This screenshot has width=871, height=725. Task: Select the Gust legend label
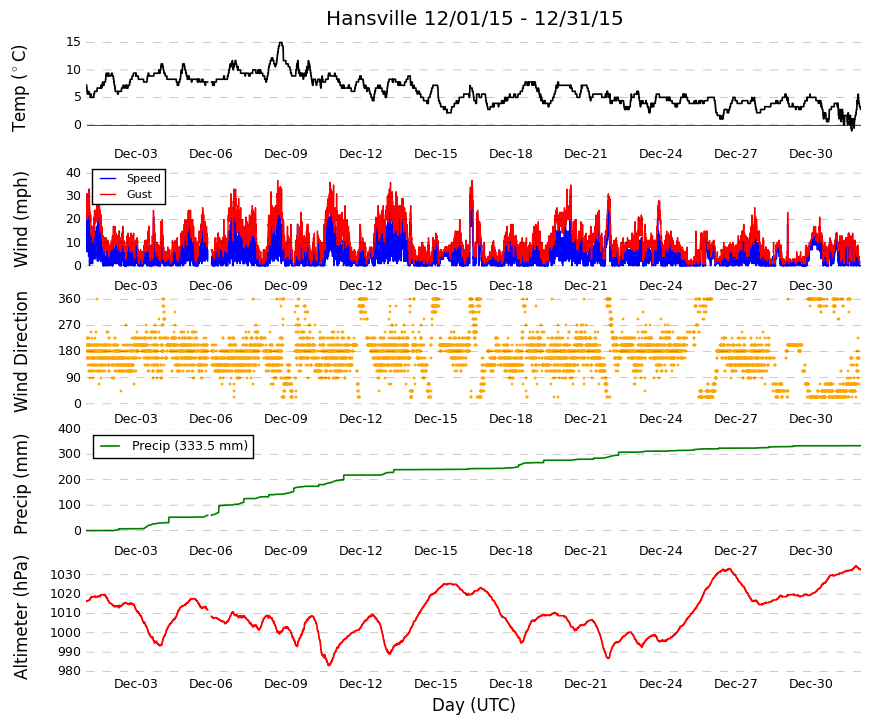click(139, 194)
